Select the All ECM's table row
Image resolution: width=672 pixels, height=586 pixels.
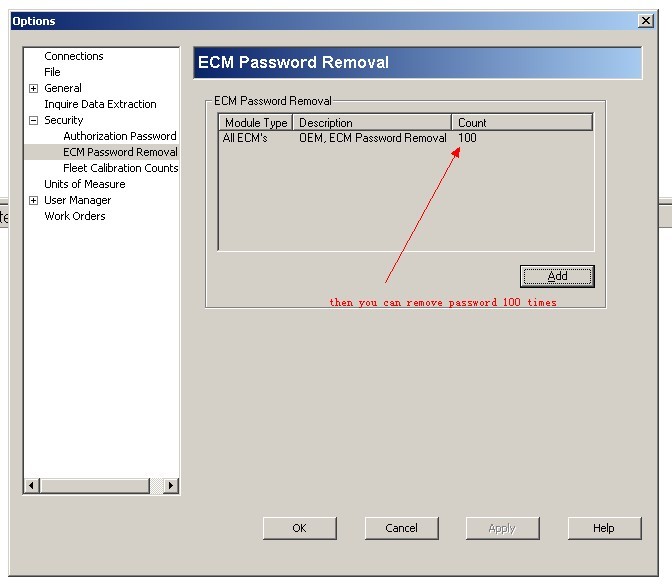(x=245, y=138)
